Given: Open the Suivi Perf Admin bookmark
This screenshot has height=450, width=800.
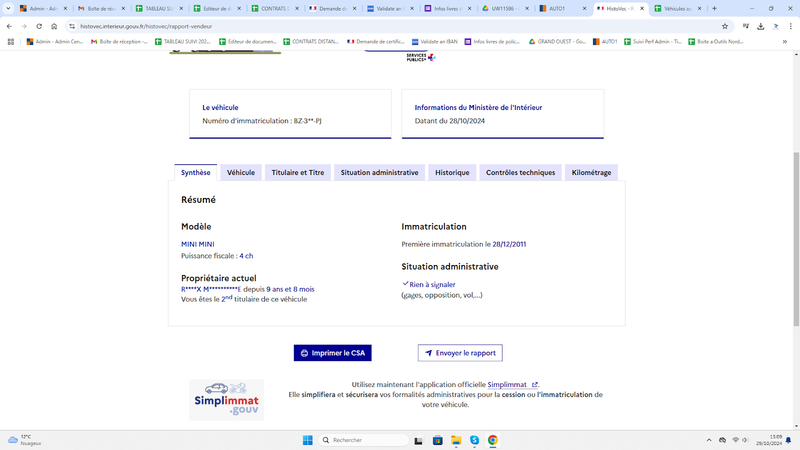Looking at the screenshot, I should pyautogui.click(x=653, y=42).
